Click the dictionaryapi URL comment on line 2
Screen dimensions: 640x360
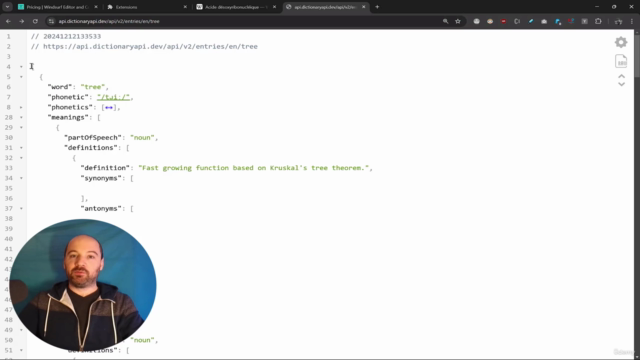(x=144, y=47)
